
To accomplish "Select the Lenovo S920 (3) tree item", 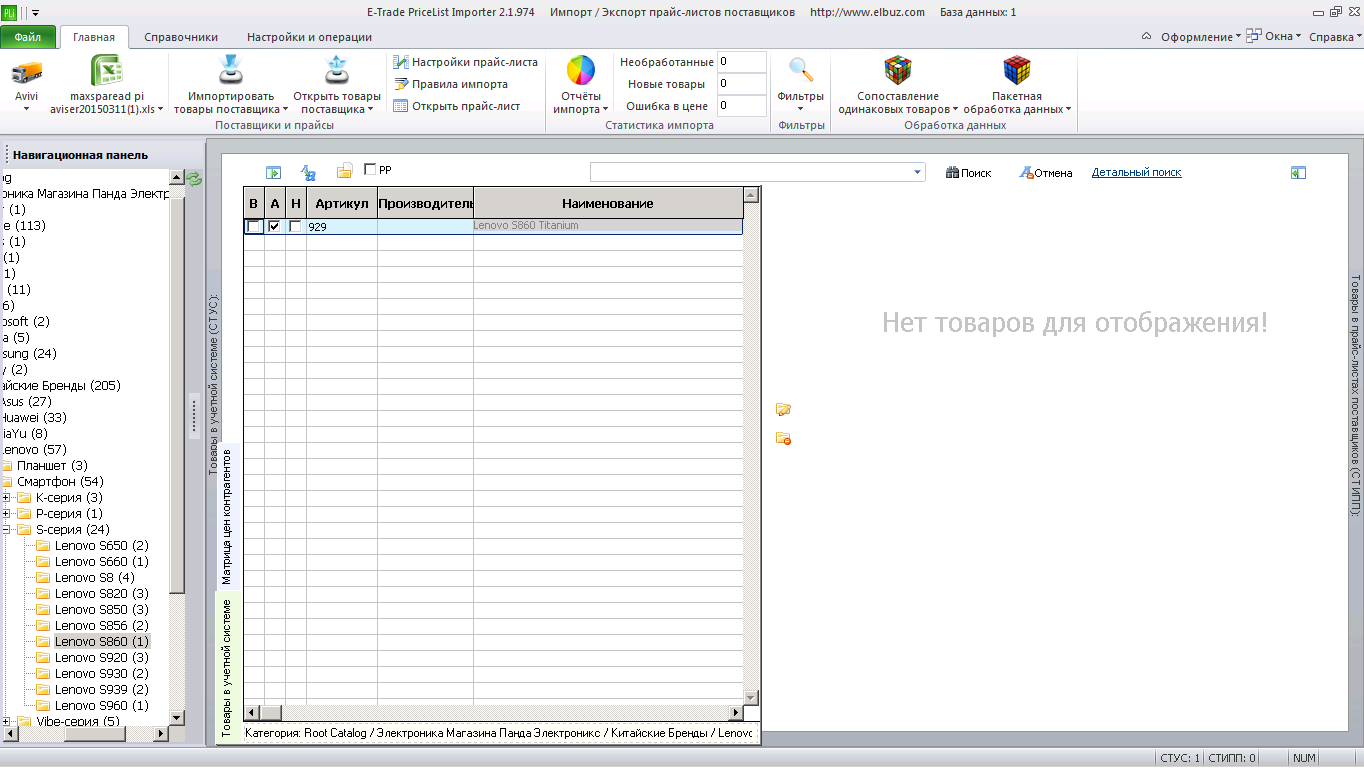I will 102,658.
